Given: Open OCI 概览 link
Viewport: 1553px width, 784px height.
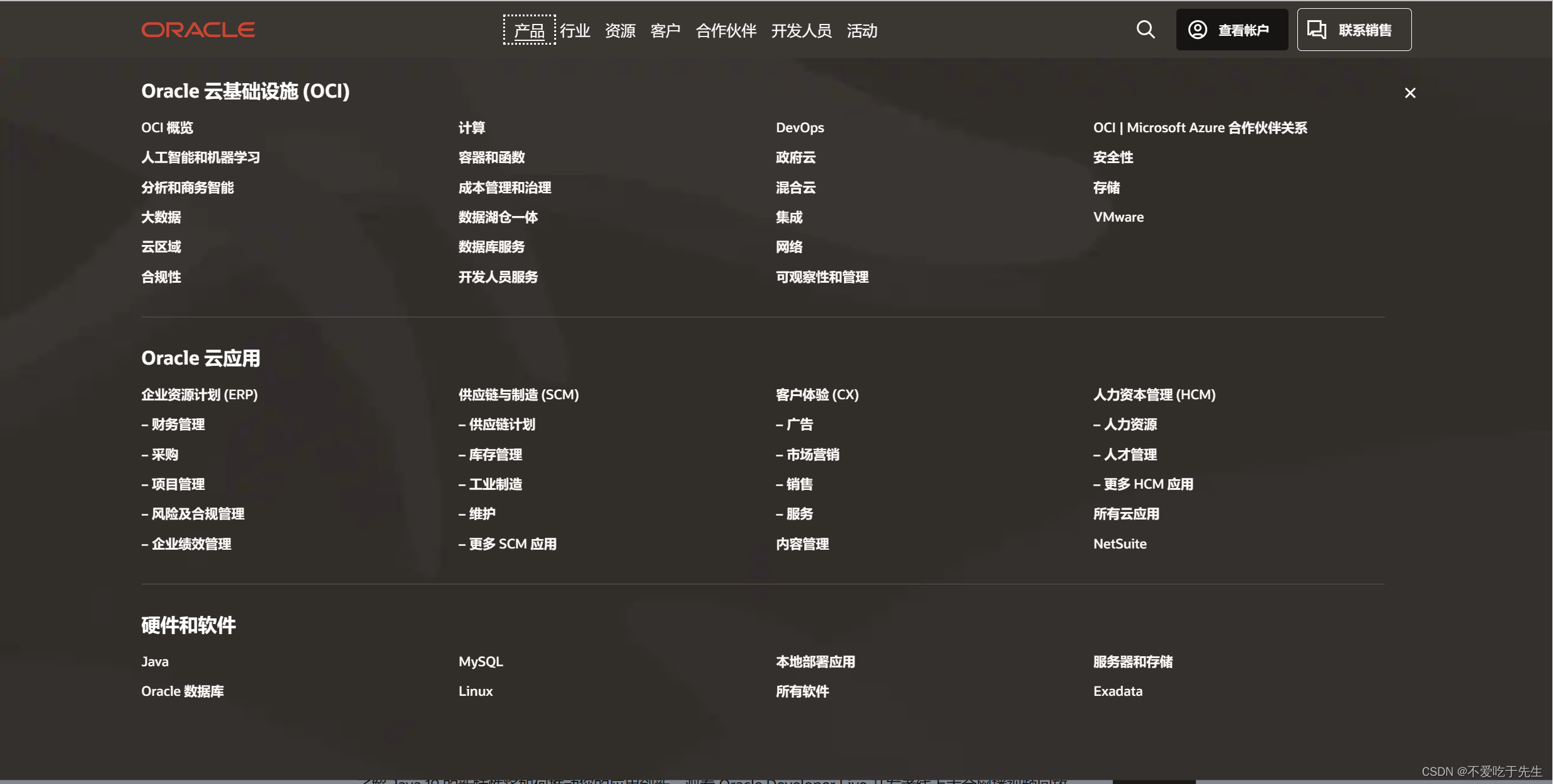Looking at the screenshot, I should pos(167,128).
